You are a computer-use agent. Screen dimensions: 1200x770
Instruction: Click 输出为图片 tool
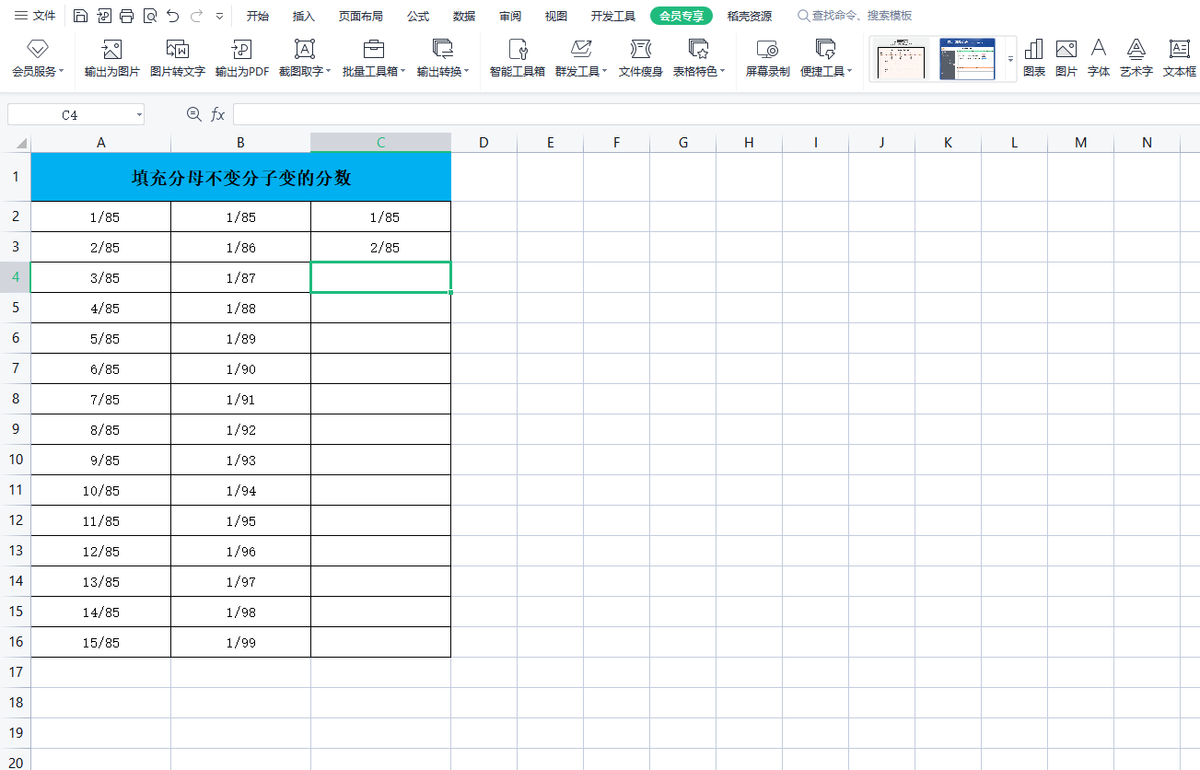click(112, 58)
